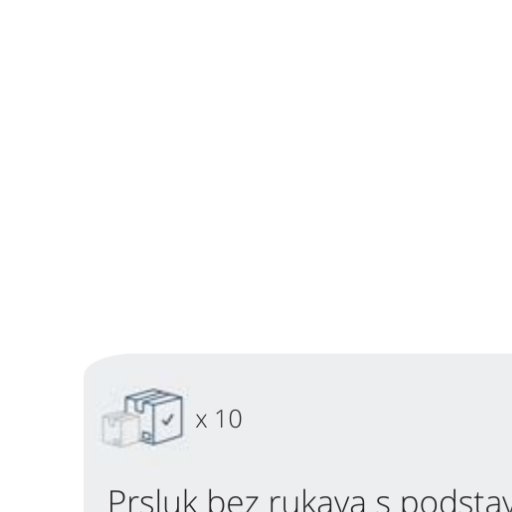Click the blank white area above the card
Viewport: 512px width, 512px height.
[256, 173]
